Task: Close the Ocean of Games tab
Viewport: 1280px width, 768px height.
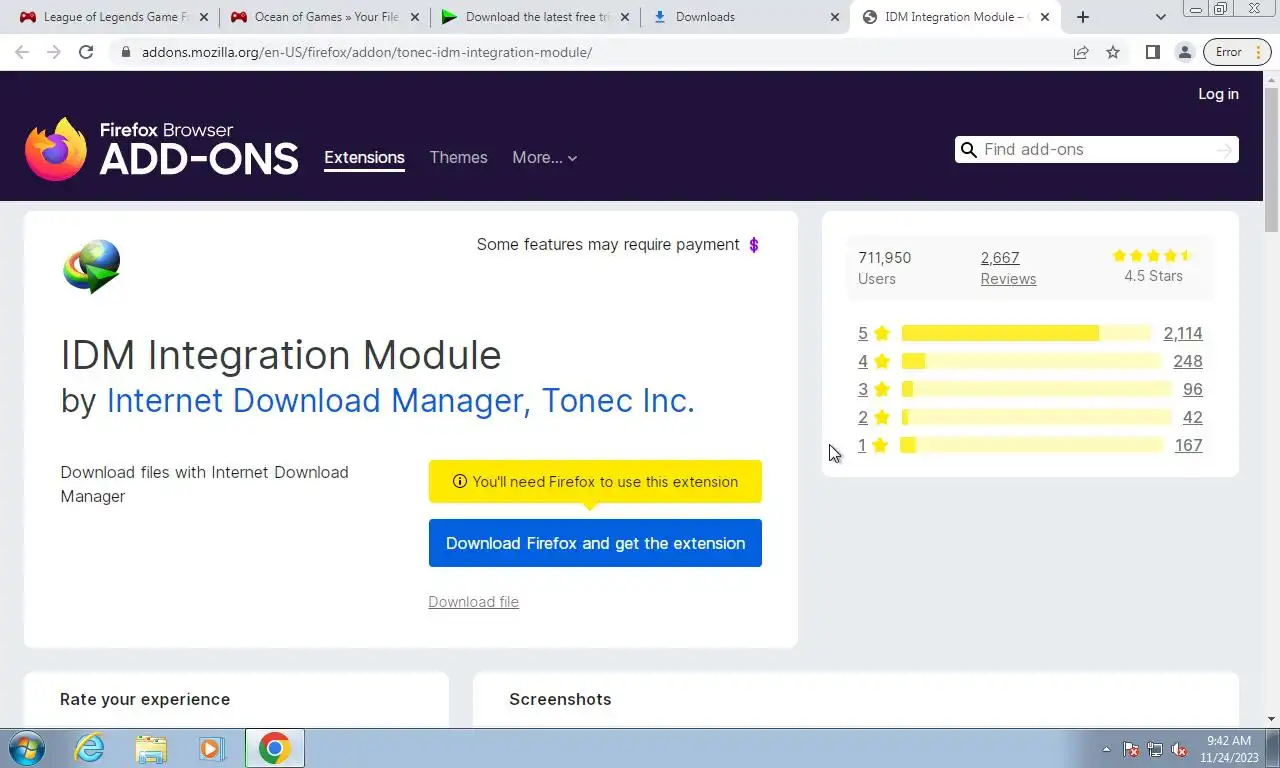Action: click(415, 17)
